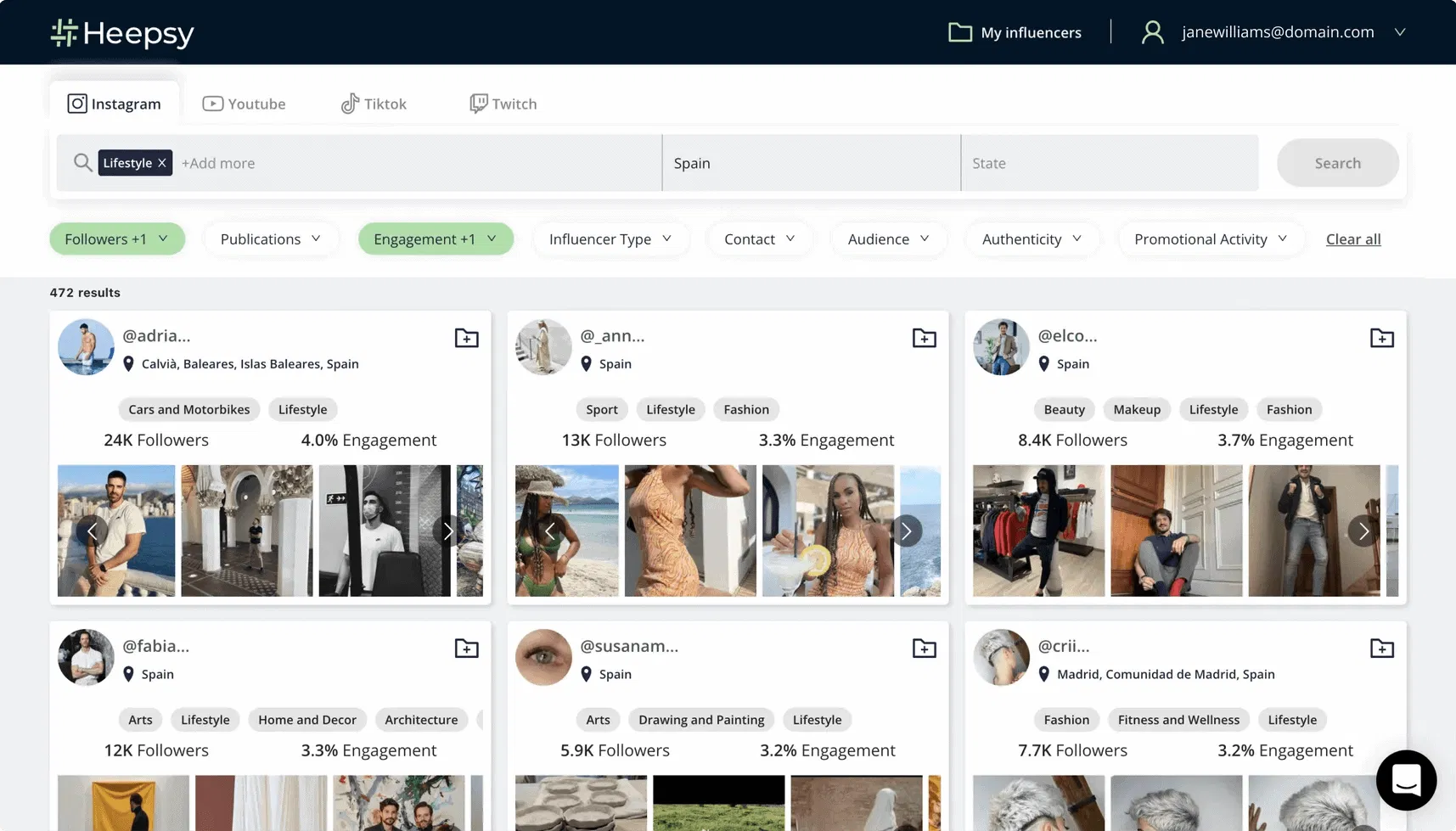Click the Home and Decor tag

(307, 720)
